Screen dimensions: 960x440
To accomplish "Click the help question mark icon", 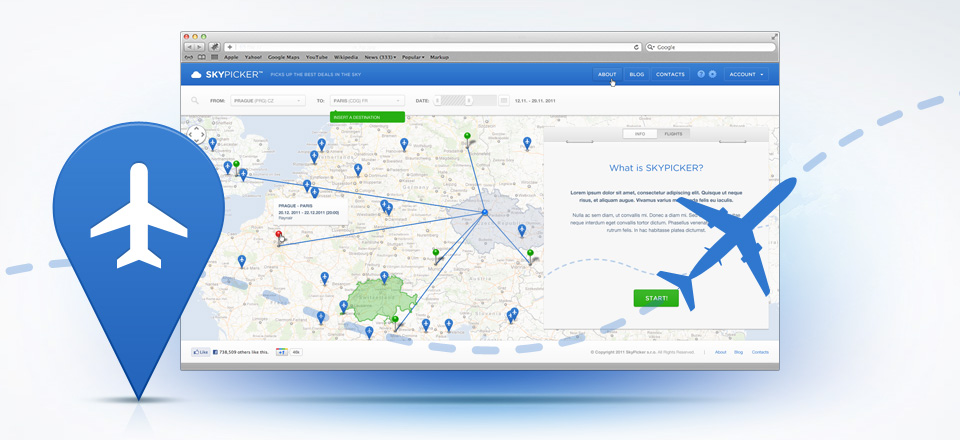I will click(701, 74).
